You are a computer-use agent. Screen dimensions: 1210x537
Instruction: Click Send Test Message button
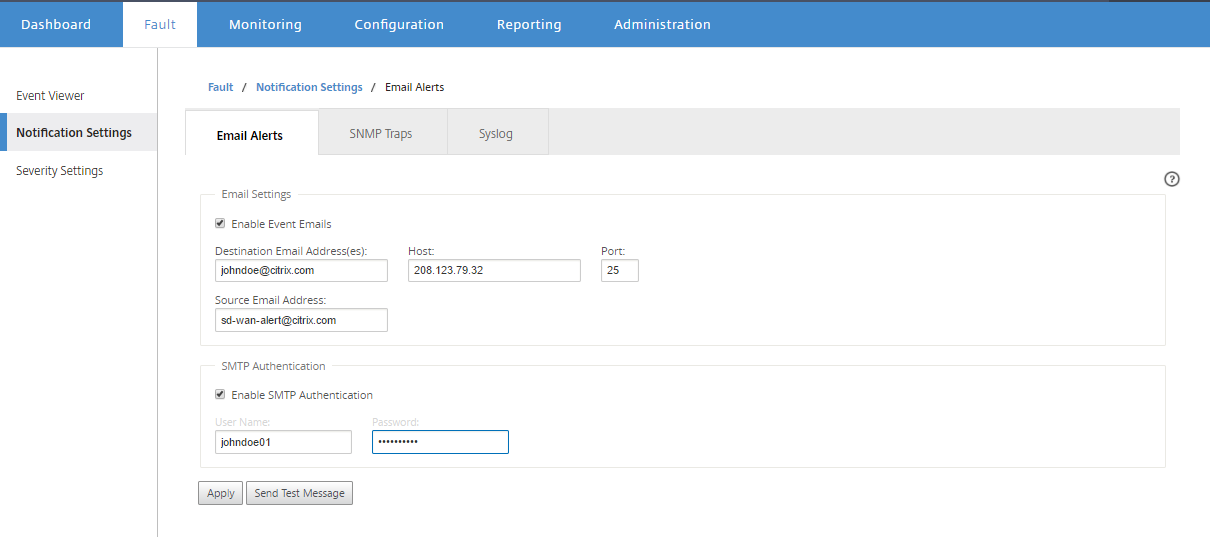click(299, 493)
